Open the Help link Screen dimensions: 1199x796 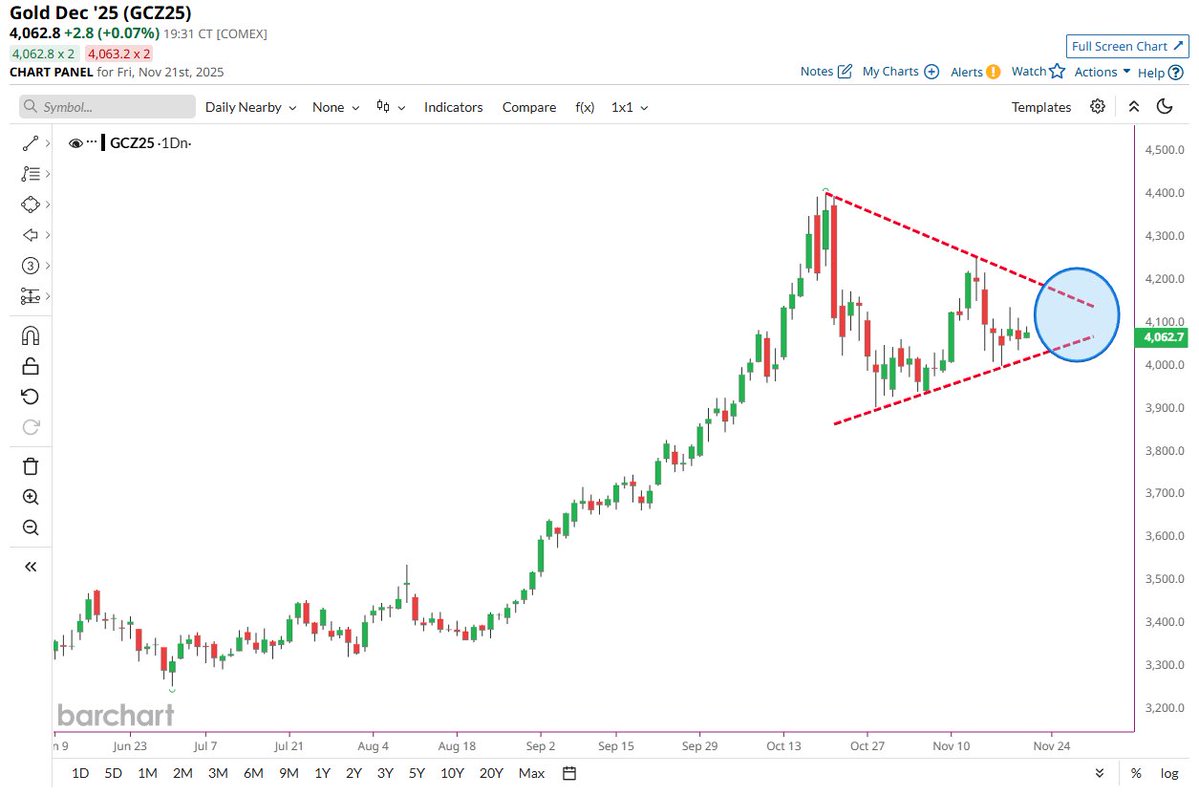click(x=1160, y=73)
